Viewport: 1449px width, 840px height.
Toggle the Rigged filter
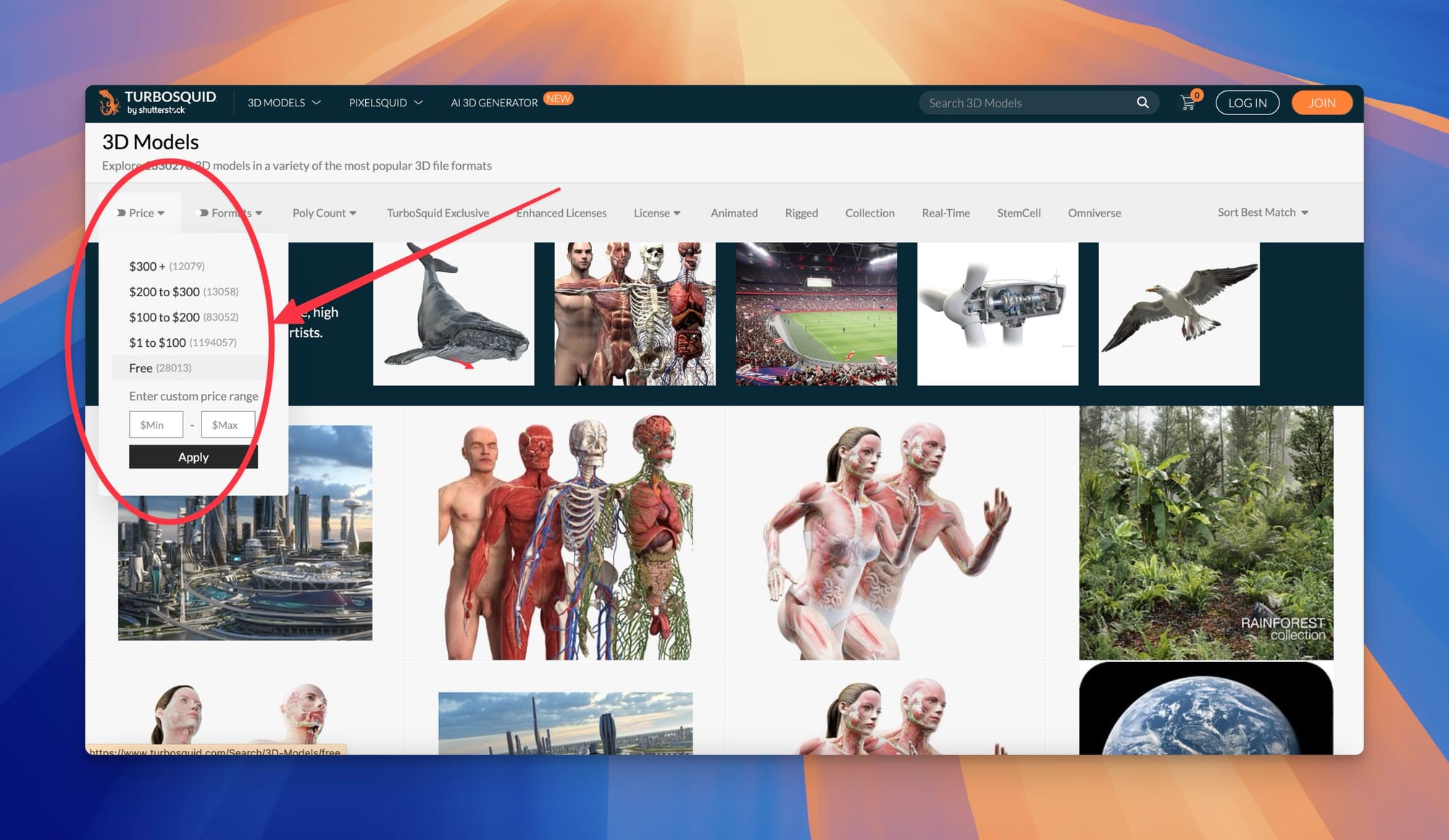click(801, 213)
